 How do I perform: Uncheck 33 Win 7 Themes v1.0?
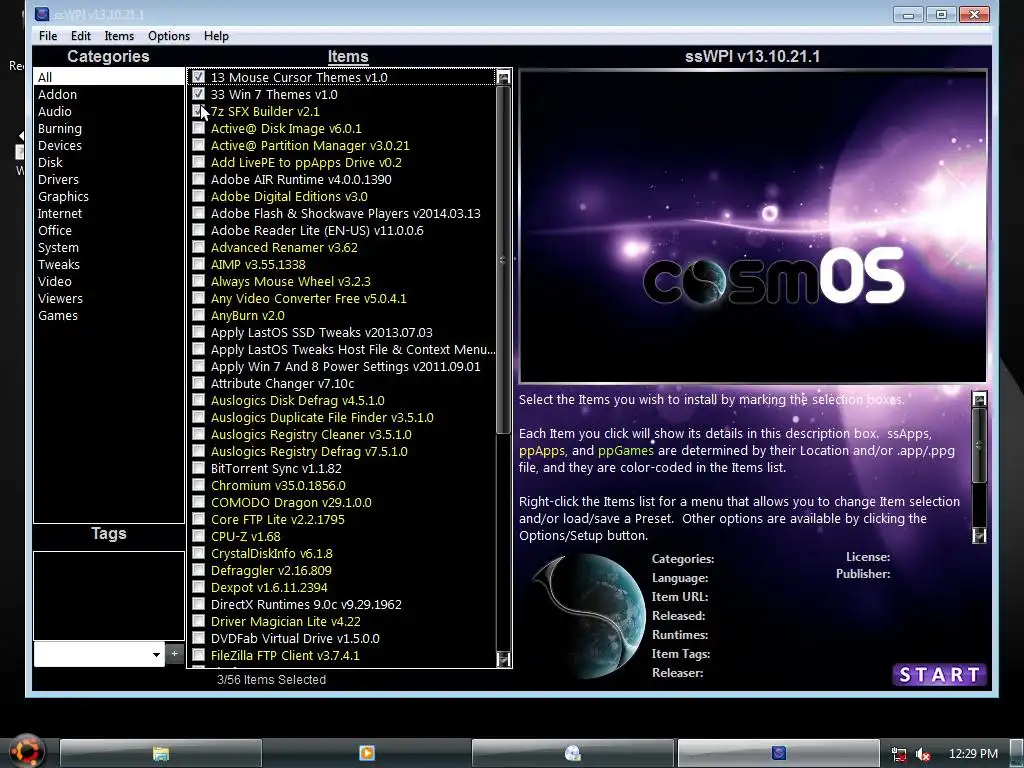199,93
